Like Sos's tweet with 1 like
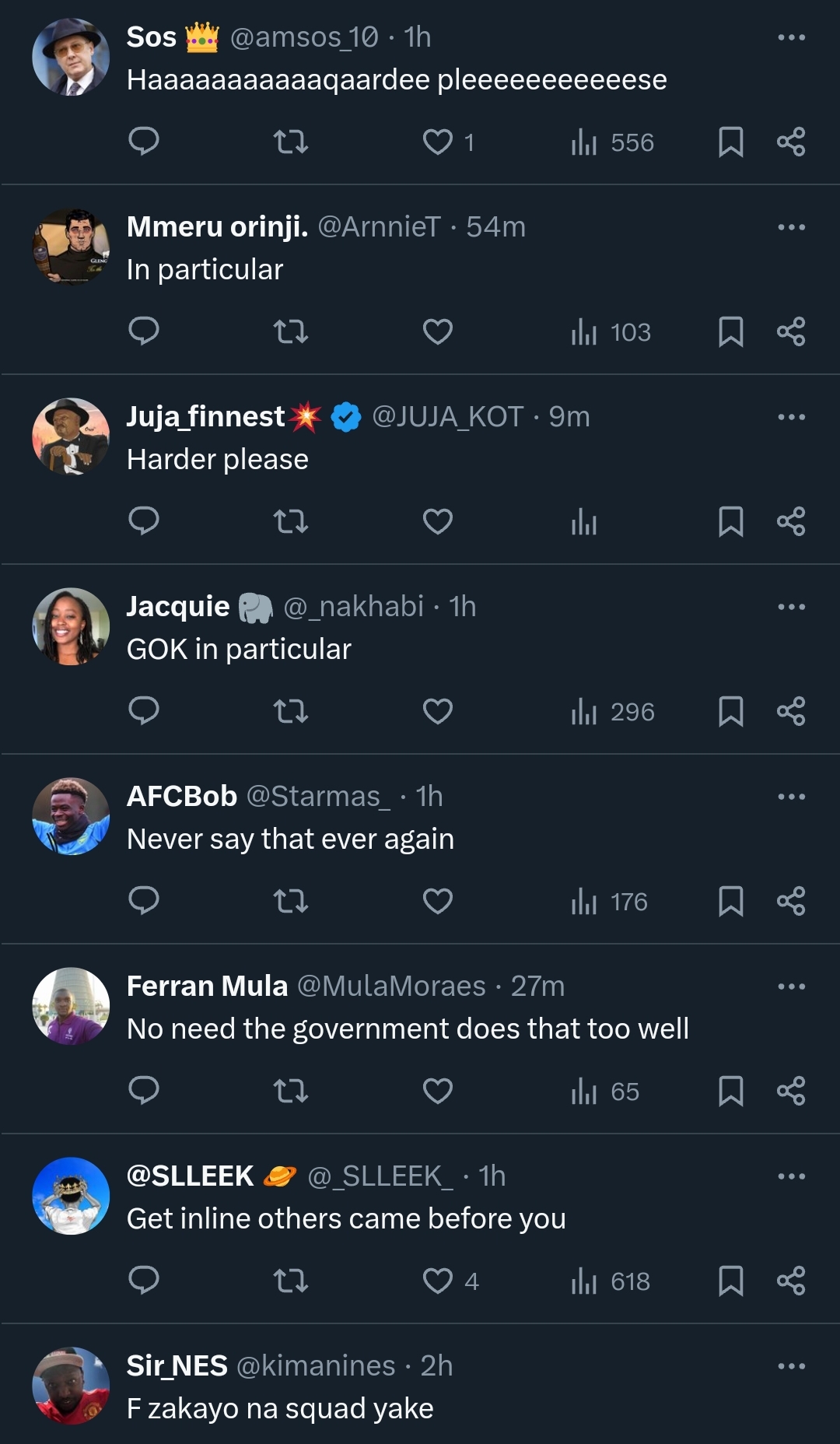This screenshot has width=840, height=1444. coord(438,142)
